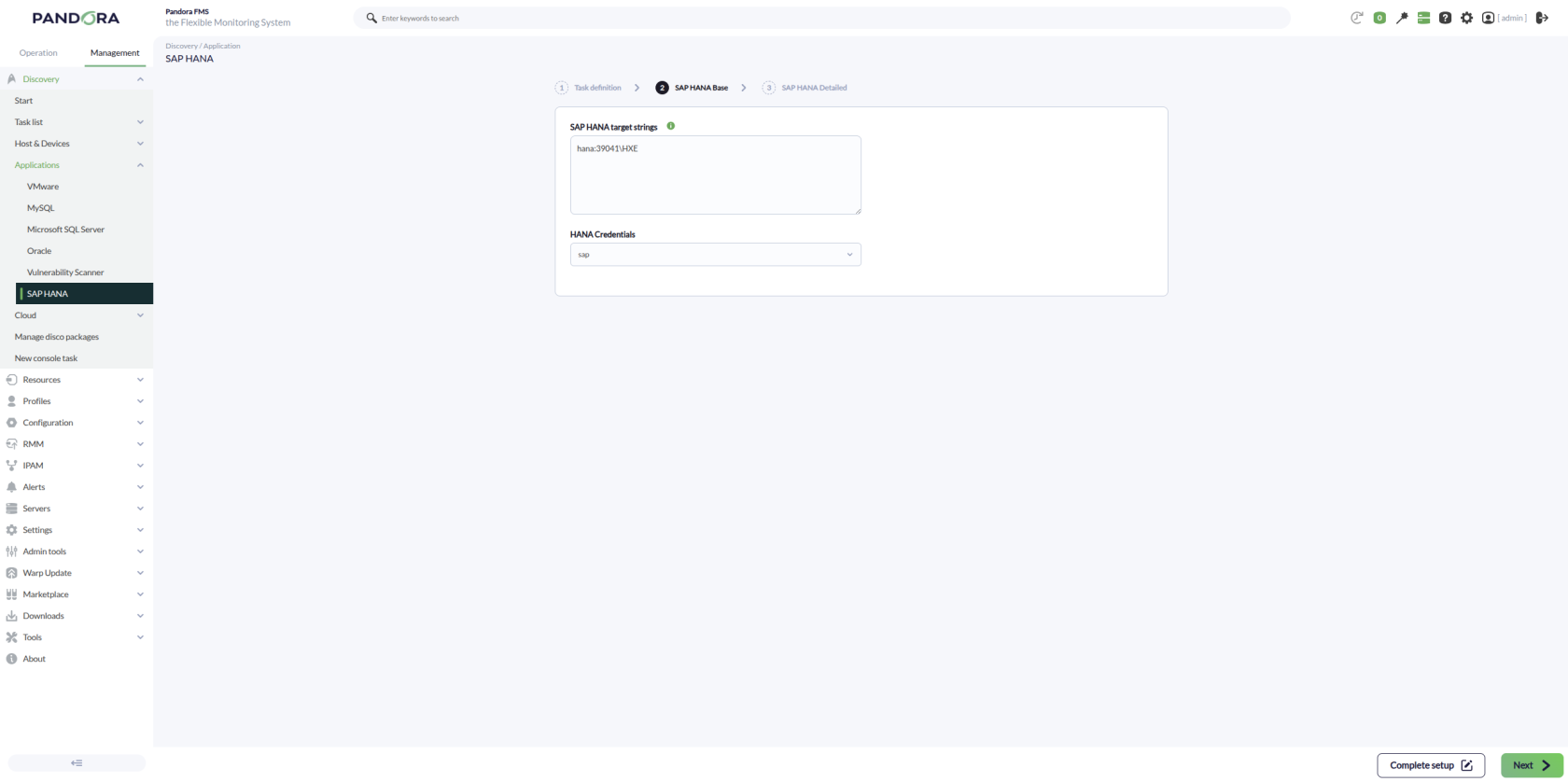
Task: Click the IPAM menu icon
Action: tap(11, 466)
